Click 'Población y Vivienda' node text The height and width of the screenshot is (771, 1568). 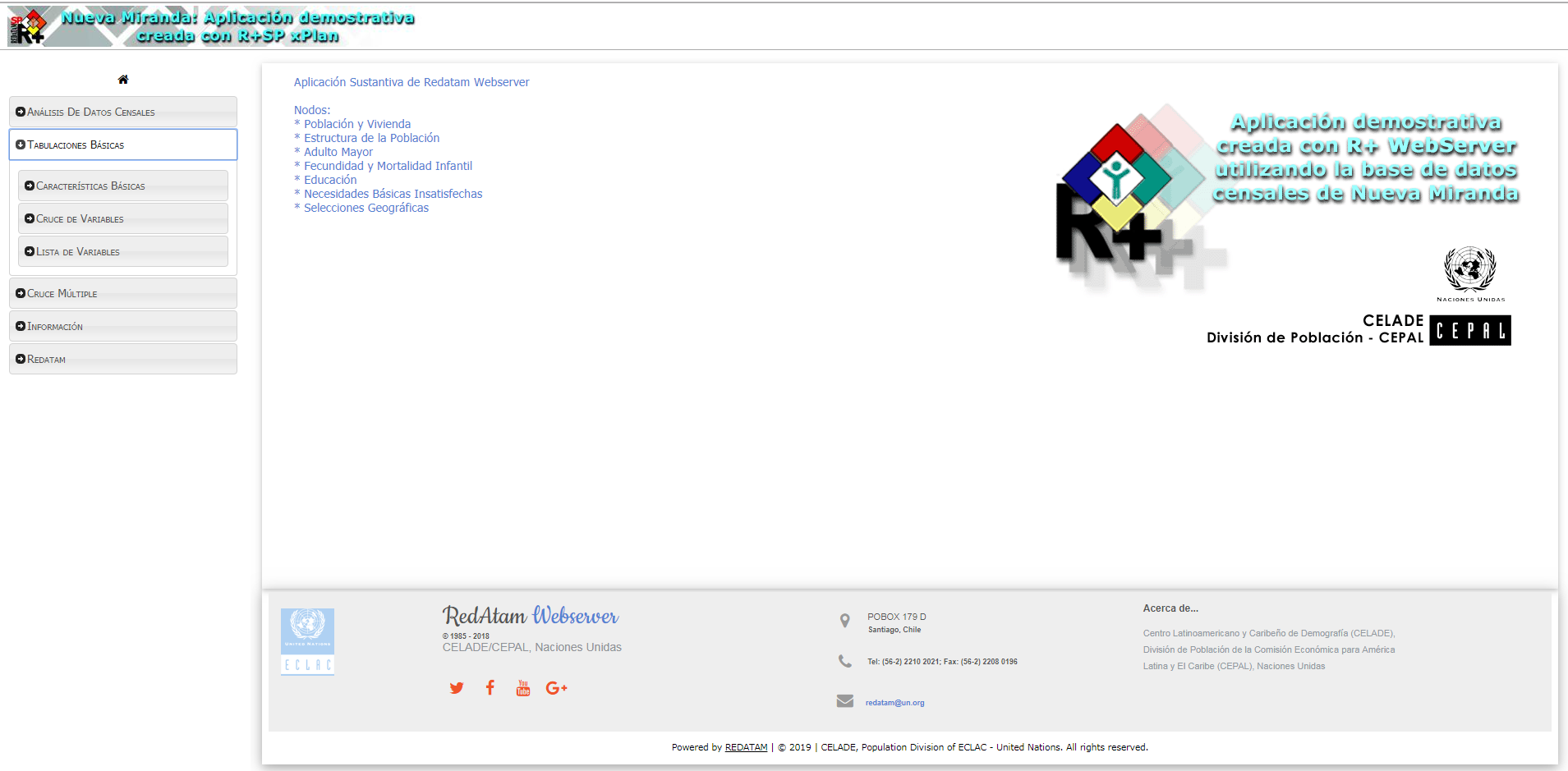click(x=357, y=124)
